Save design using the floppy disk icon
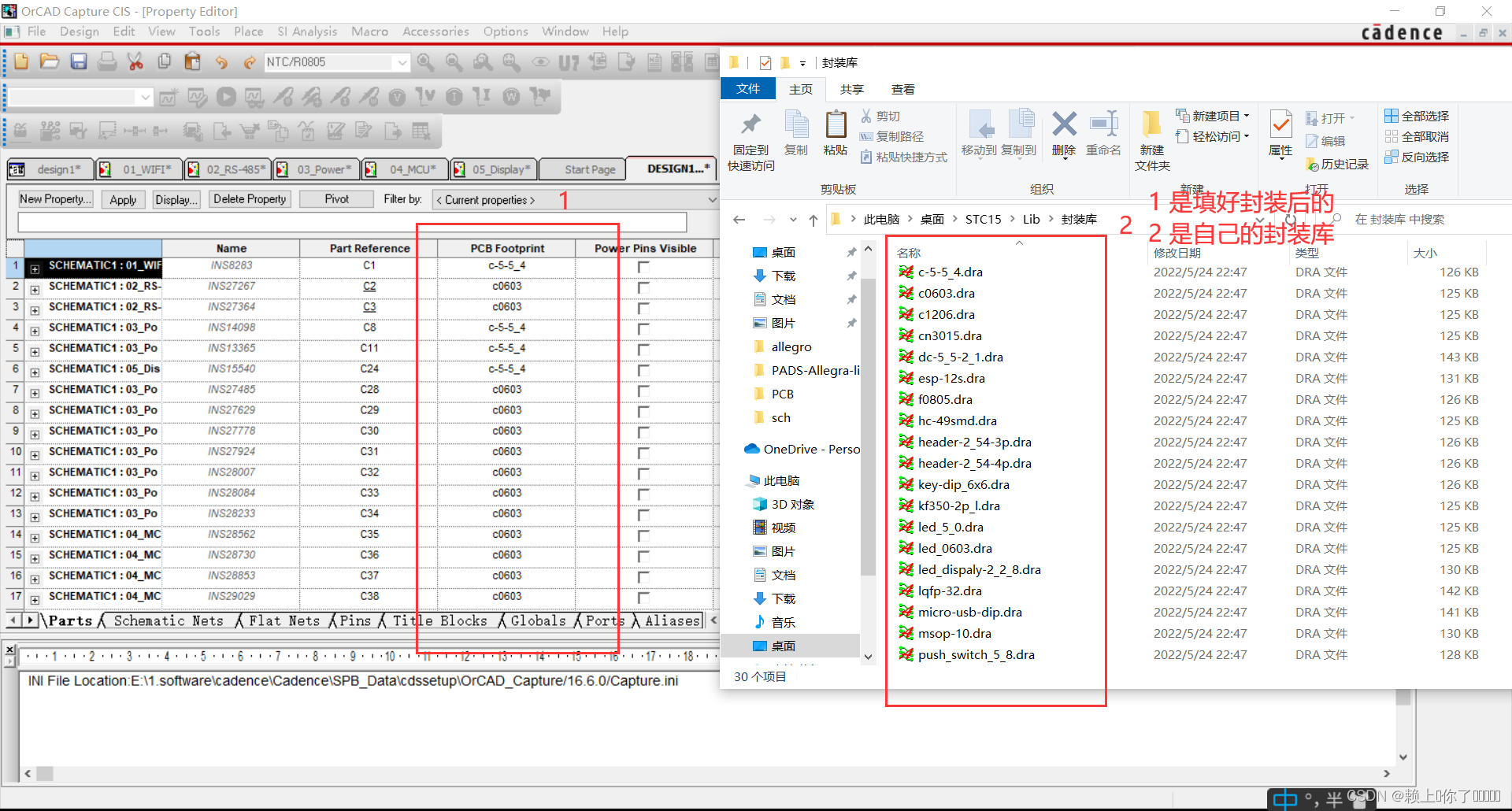Screen dimensions: 1512x811 [79, 61]
